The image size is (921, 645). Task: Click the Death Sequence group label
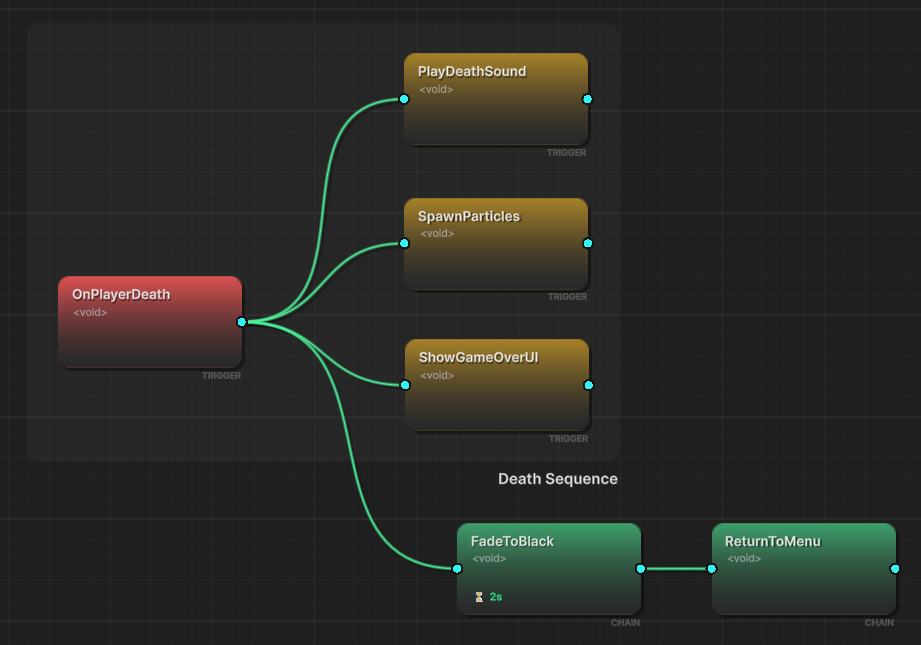(558, 479)
